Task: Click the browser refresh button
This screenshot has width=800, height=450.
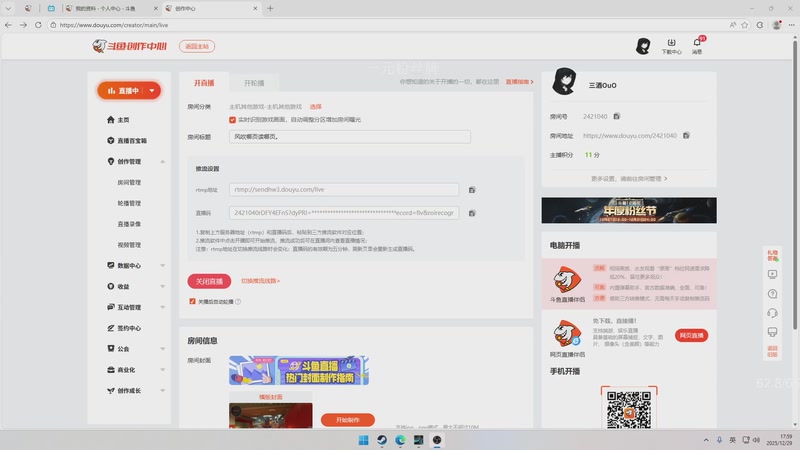Action: coord(38,24)
